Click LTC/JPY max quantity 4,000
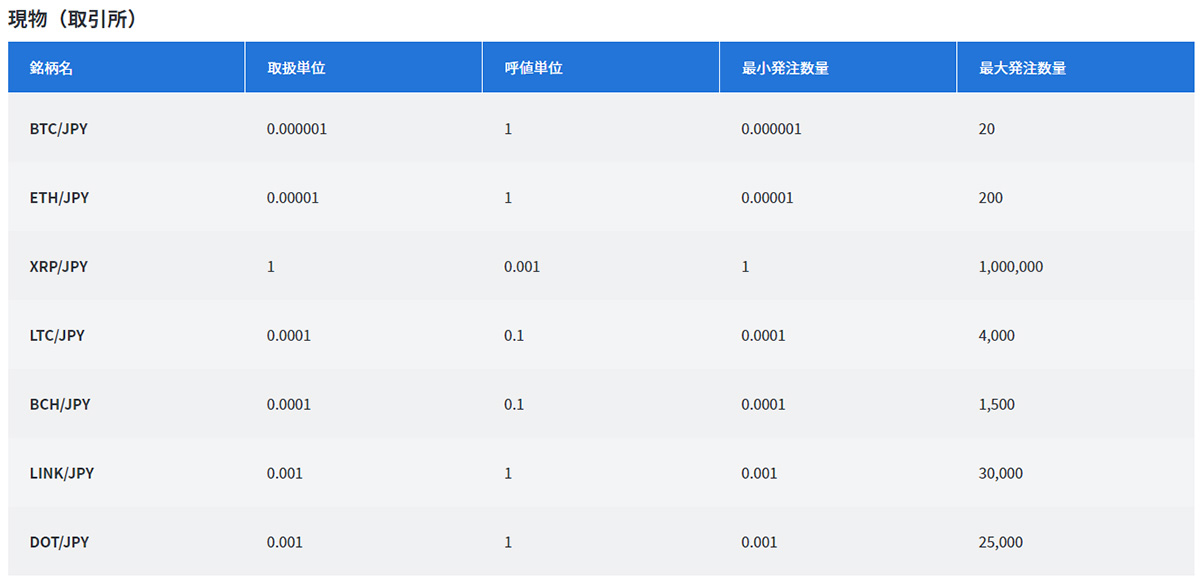The height and width of the screenshot is (581, 1200). [996, 336]
